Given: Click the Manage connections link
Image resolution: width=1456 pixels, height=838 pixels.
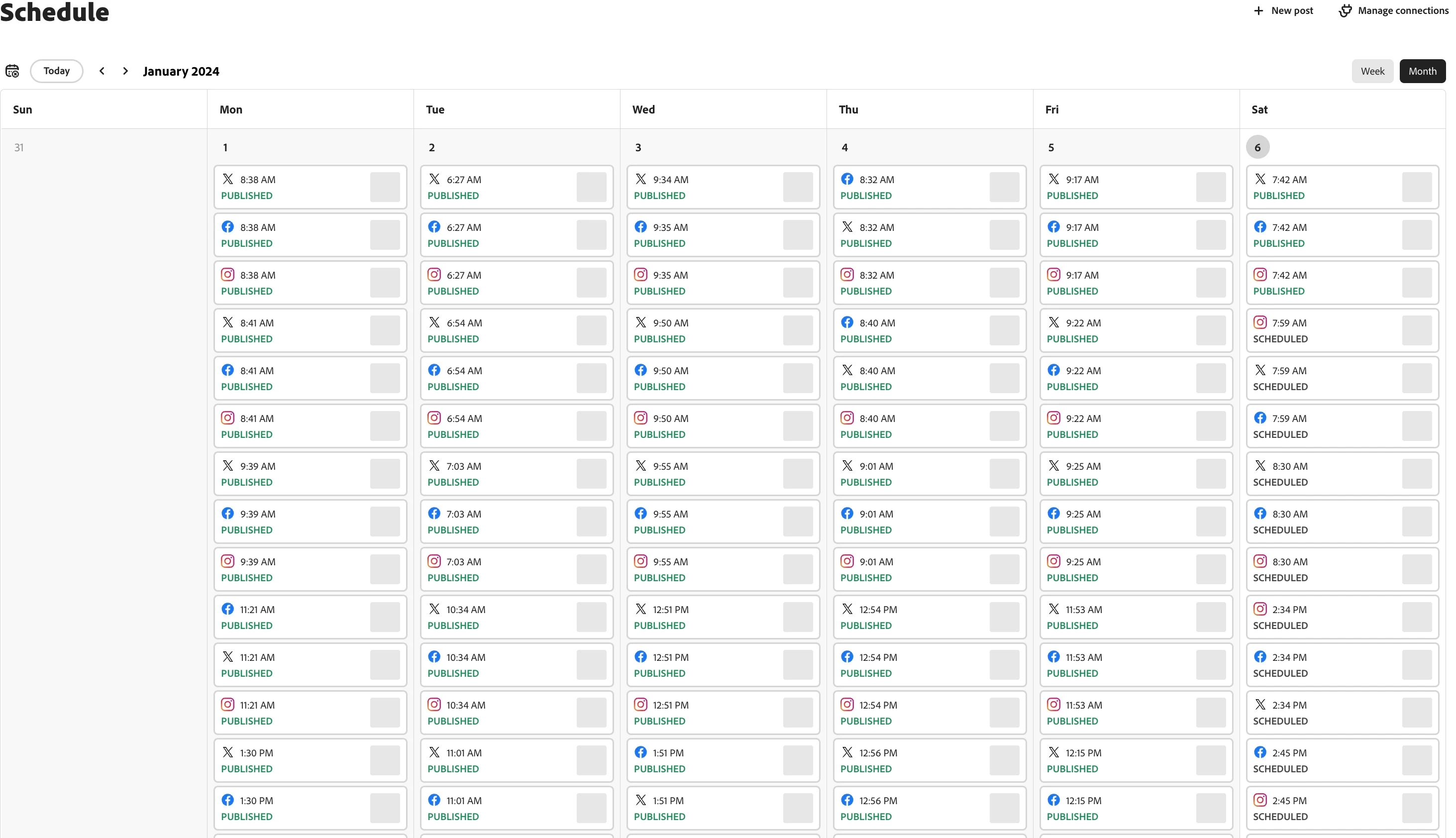Looking at the screenshot, I should click(x=1402, y=11).
